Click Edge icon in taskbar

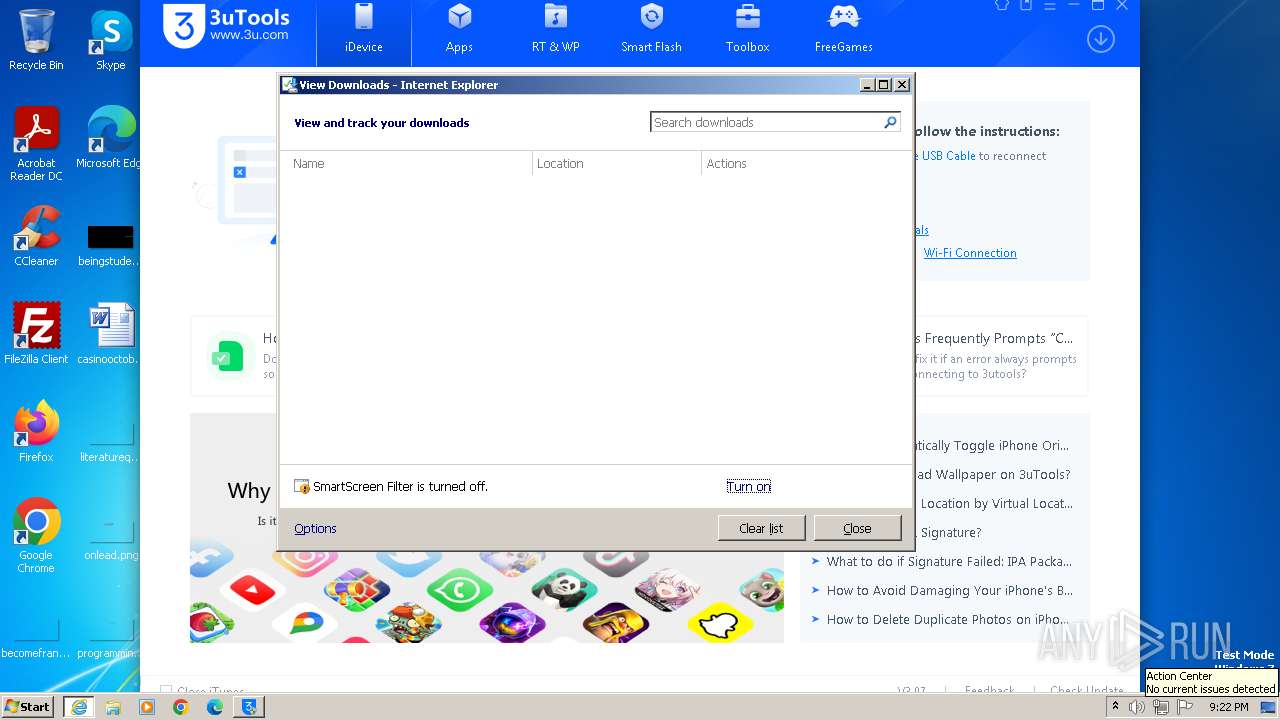215,707
